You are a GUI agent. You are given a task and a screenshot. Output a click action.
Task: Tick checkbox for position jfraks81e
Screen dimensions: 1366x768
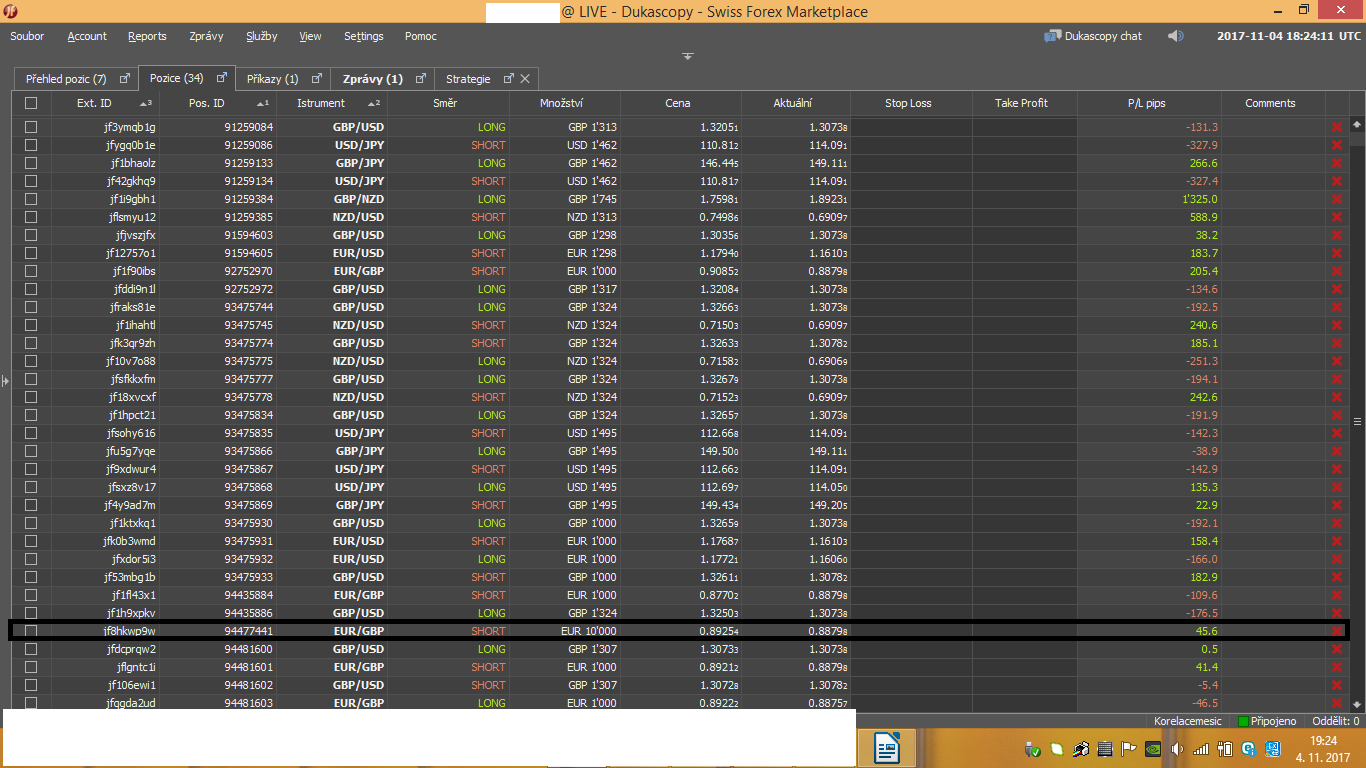click(31, 307)
